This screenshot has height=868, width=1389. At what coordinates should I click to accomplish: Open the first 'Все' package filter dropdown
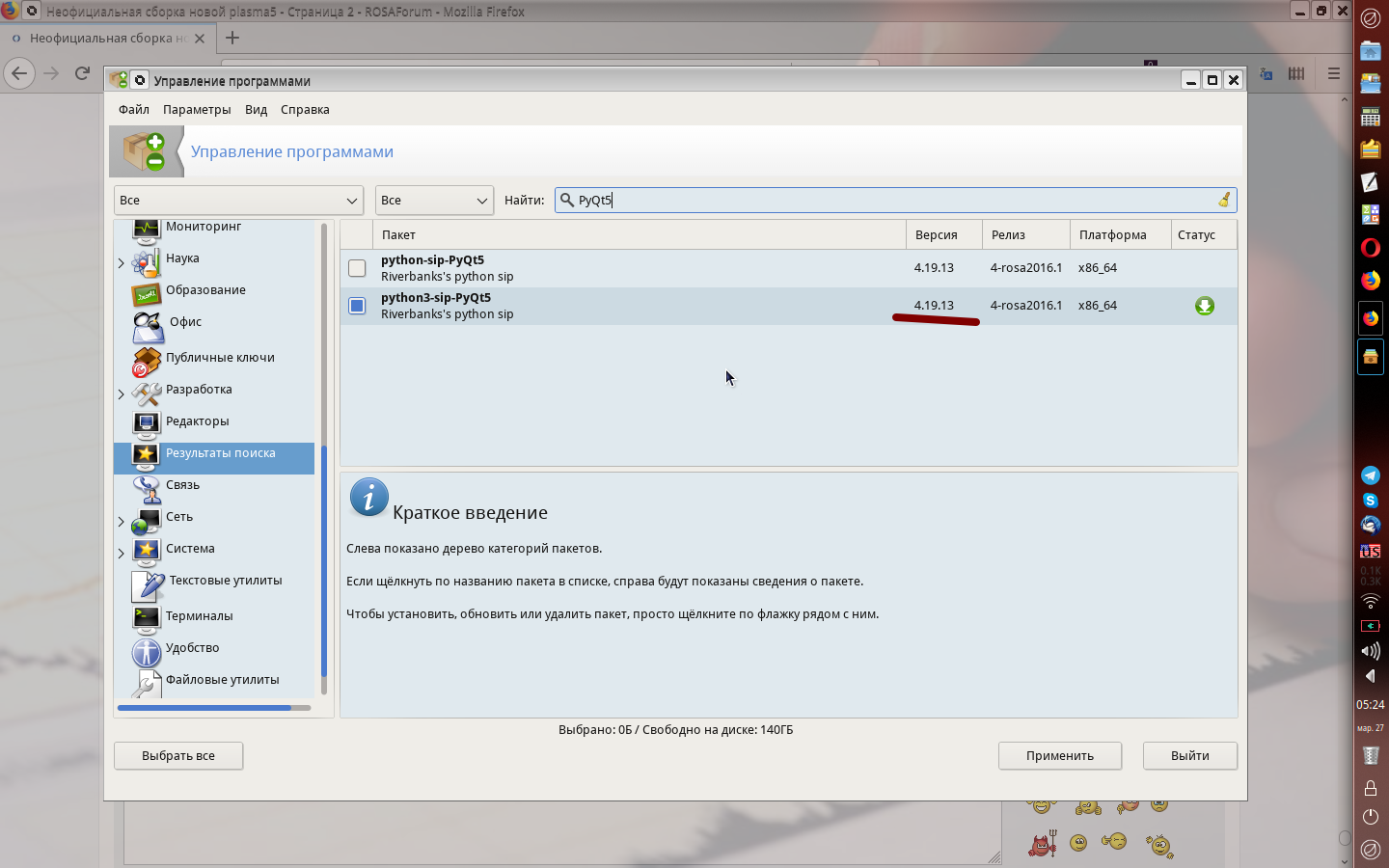pos(238,200)
